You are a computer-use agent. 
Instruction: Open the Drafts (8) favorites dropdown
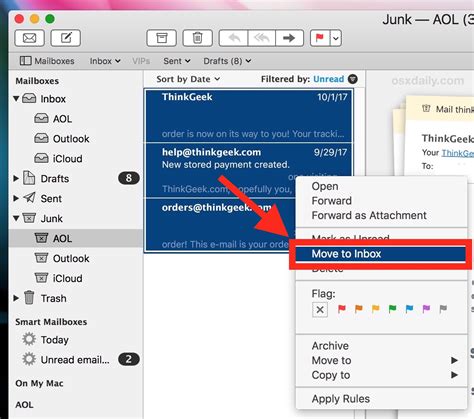(x=227, y=61)
